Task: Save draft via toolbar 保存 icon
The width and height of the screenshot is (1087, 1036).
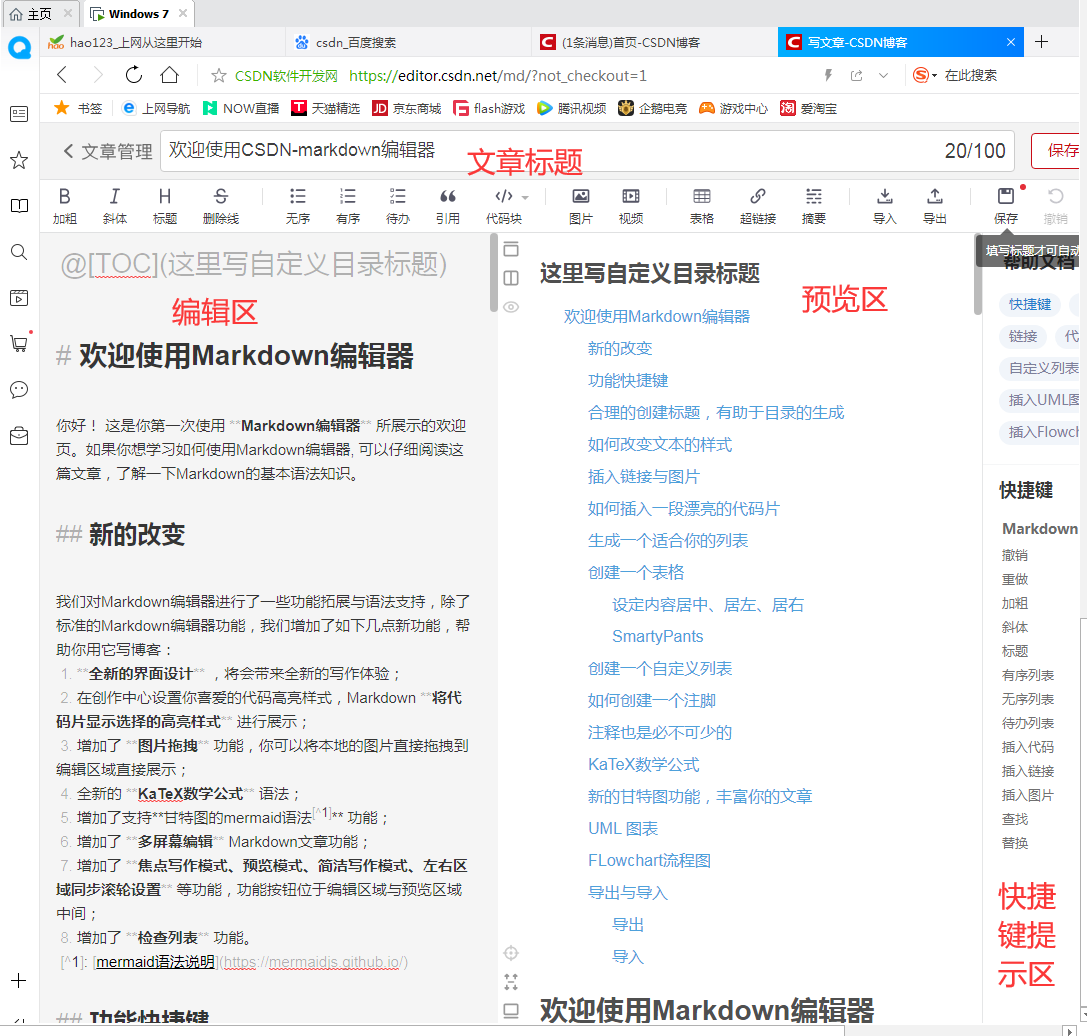Action: (1006, 206)
